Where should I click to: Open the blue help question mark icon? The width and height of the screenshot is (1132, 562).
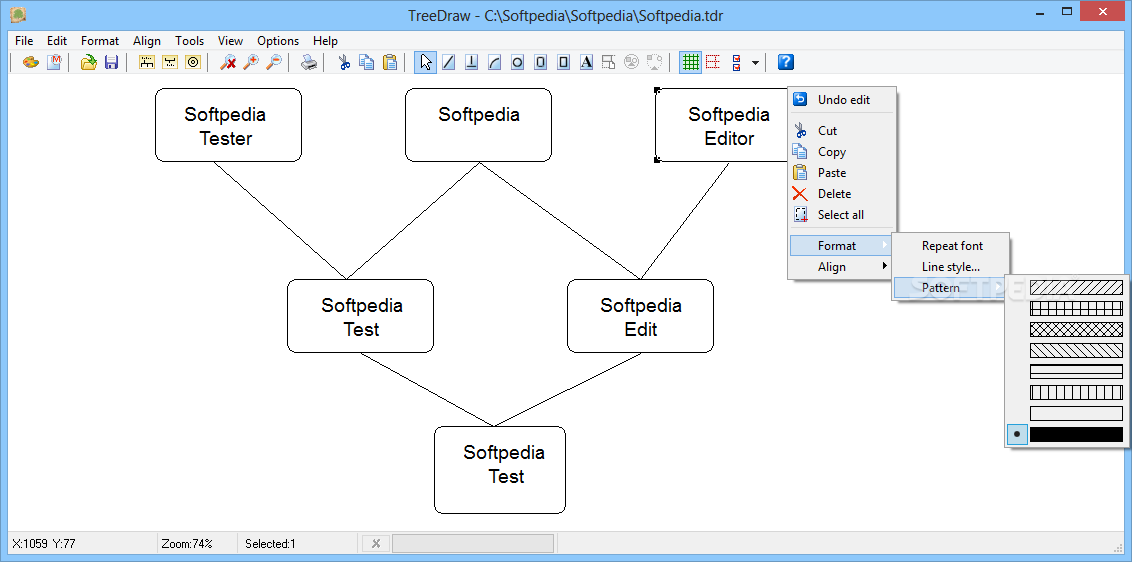(x=786, y=62)
